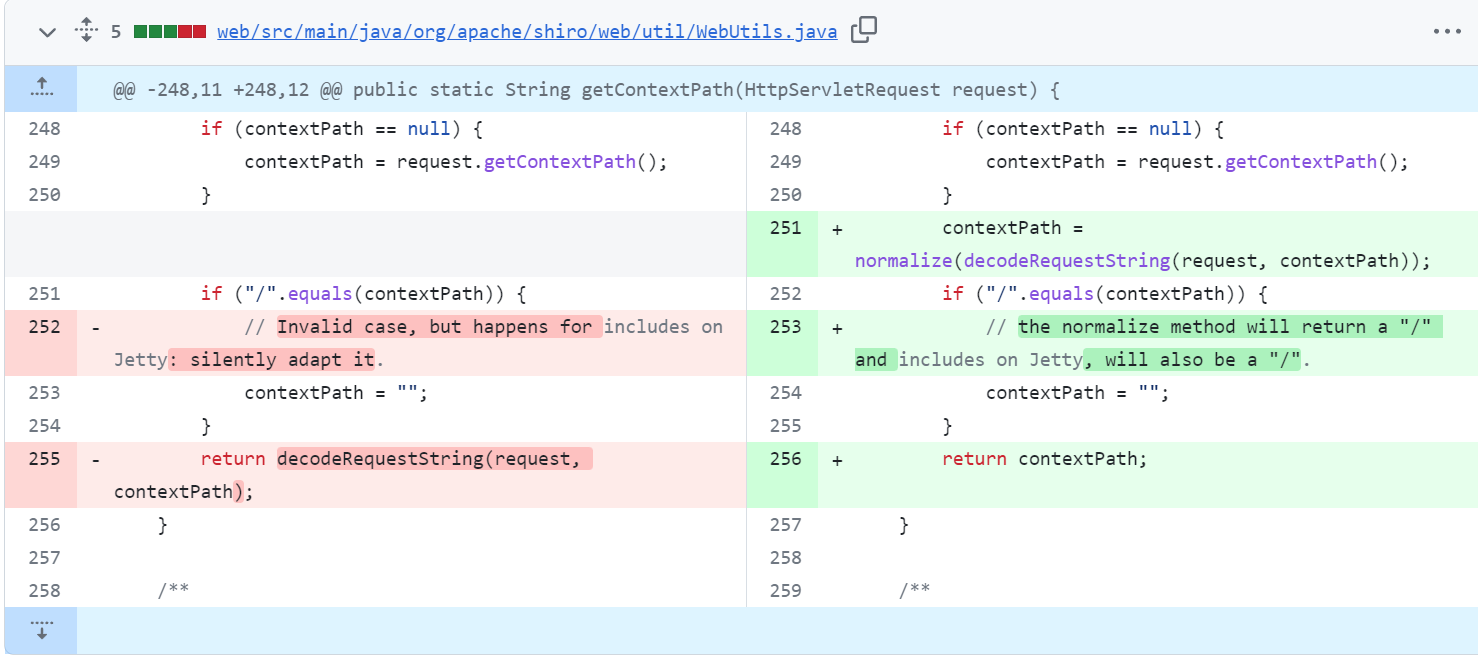Image resolution: width=1478 pixels, height=660 pixels.
Task: Expand hidden lines above the hunk
Action: coord(41,89)
